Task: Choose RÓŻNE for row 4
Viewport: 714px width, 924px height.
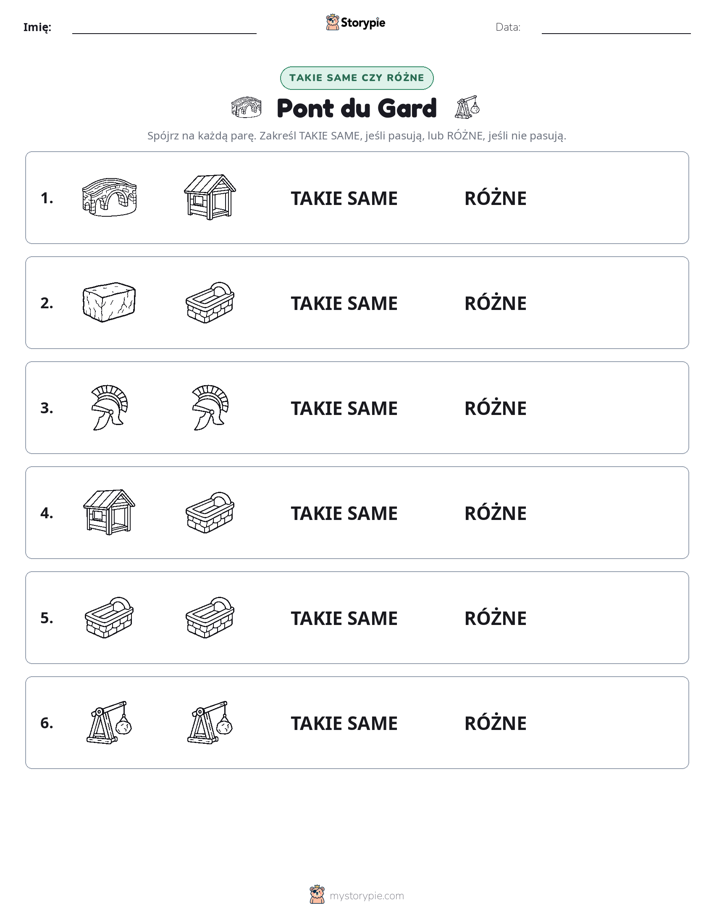Action: pos(495,513)
